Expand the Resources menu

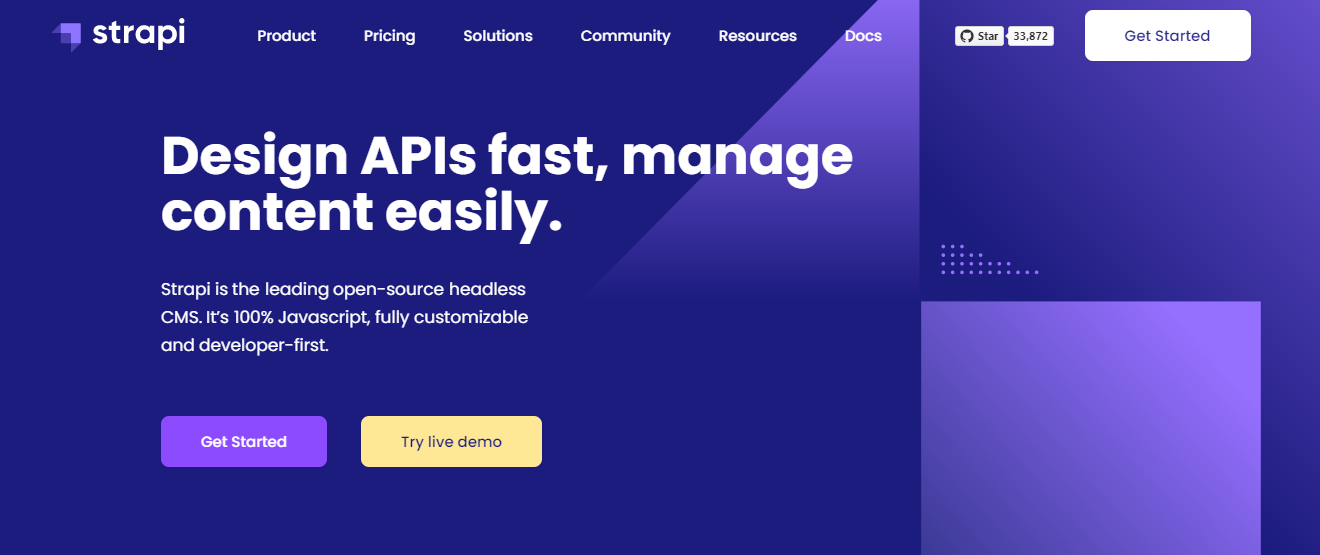[x=757, y=36]
